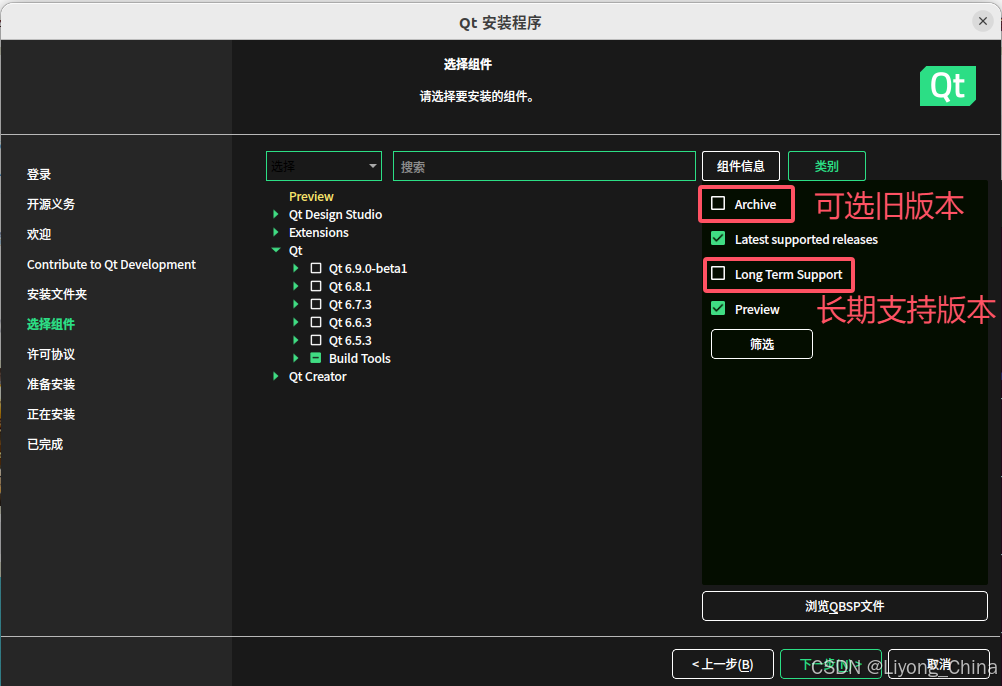The height and width of the screenshot is (686, 1002).
Task: Check the Qt 6.9.0-beta1 component box
Action: coord(316,268)
